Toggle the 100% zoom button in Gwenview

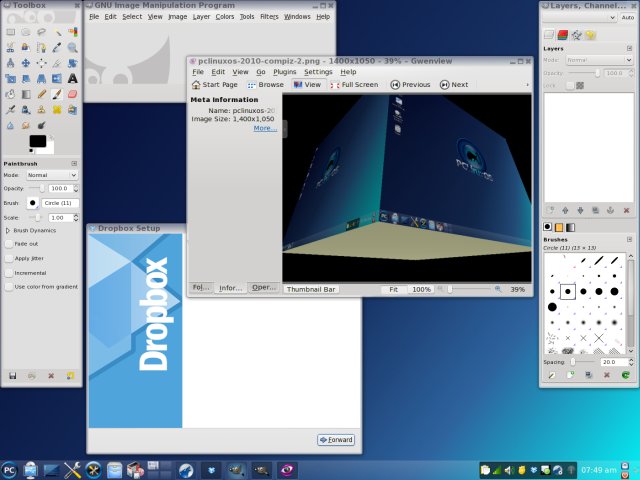click(421, 289)
